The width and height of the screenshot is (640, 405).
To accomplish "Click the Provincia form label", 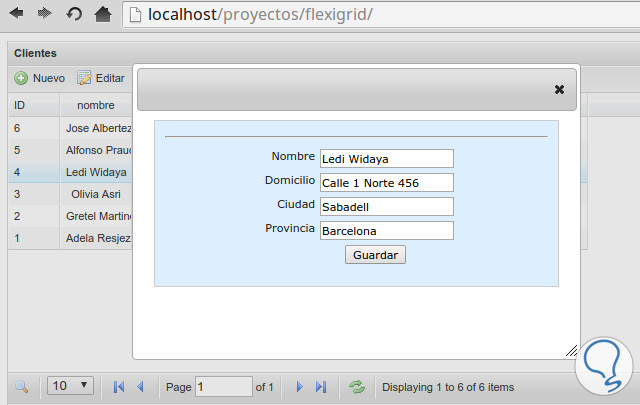I will click(x=290, y=228).
